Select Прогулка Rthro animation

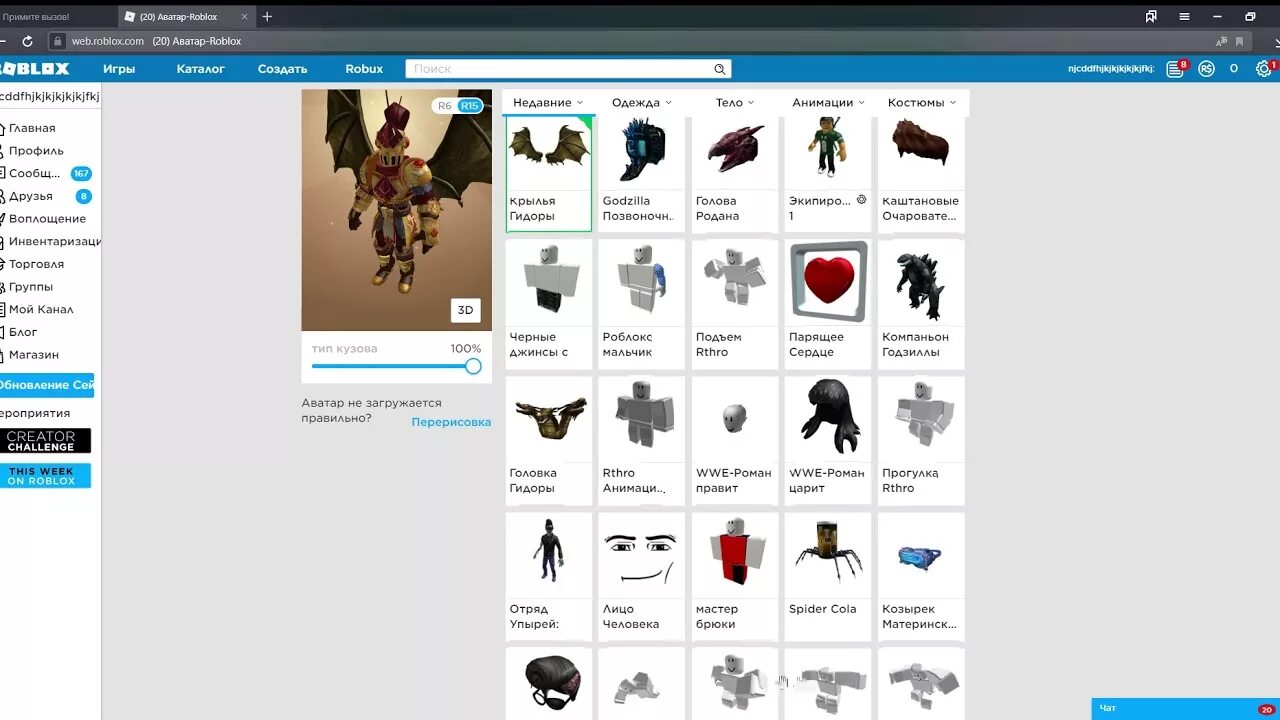(921, 440)
